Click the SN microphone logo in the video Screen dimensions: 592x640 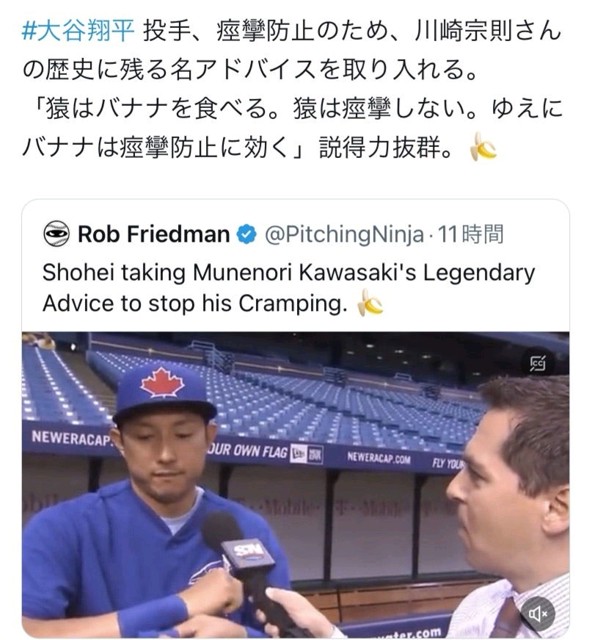point(248,552)
